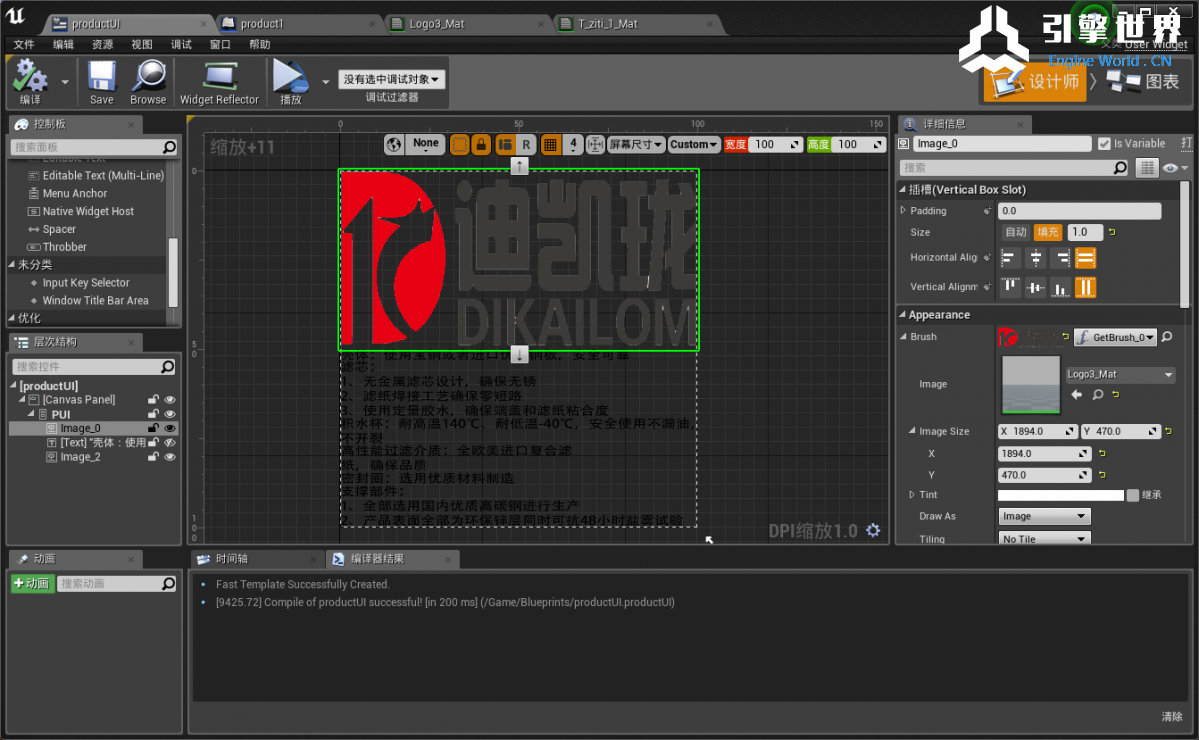
Task: Open the screen size (屏幕尺寸) dropdown
Action: click(635, 144)
